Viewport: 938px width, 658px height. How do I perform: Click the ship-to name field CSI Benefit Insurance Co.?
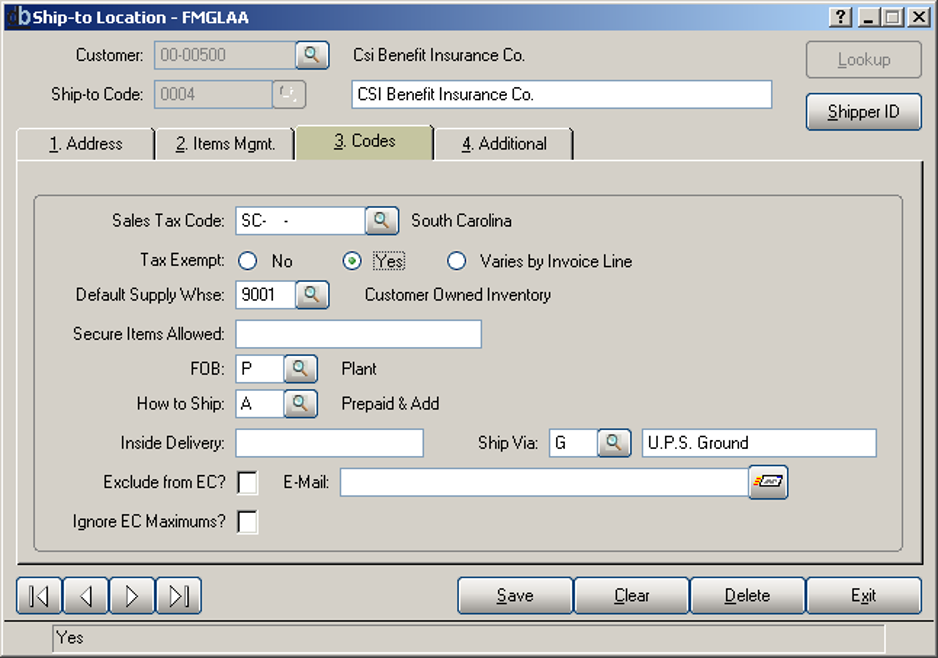(562, 95)
